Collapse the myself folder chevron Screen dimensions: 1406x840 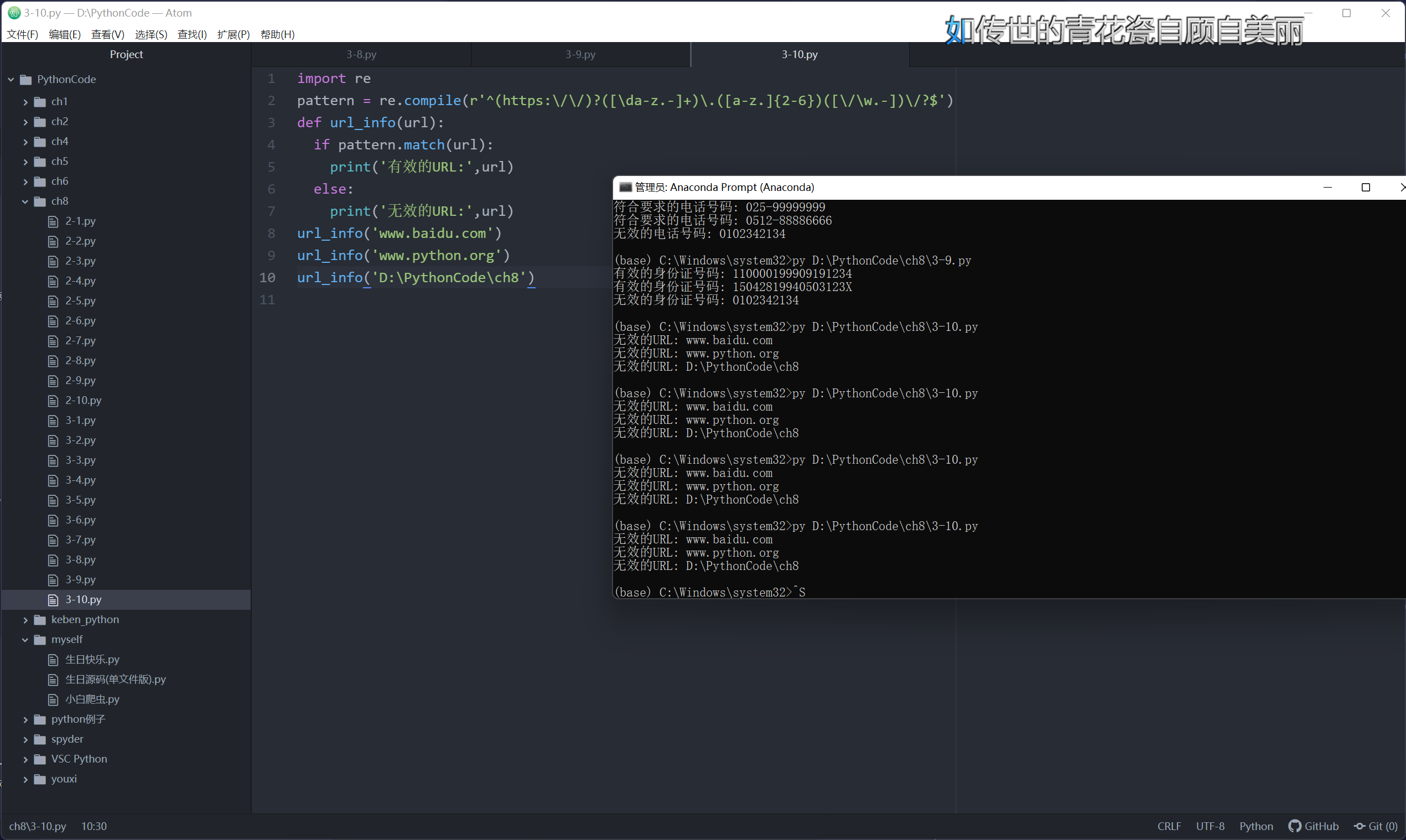pyautogui.click(x=25, y=640)
